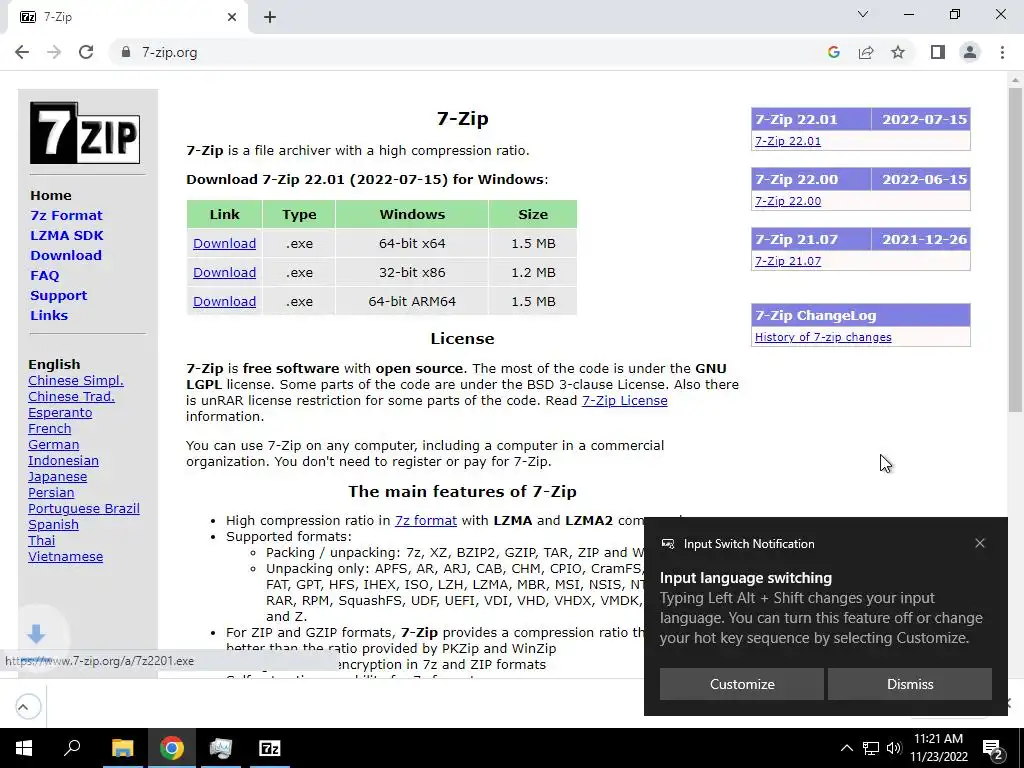This screenshot has height=768, width=1024.
Task: Switch language to Chinese Trad.
Action: [x=71, y=396]
